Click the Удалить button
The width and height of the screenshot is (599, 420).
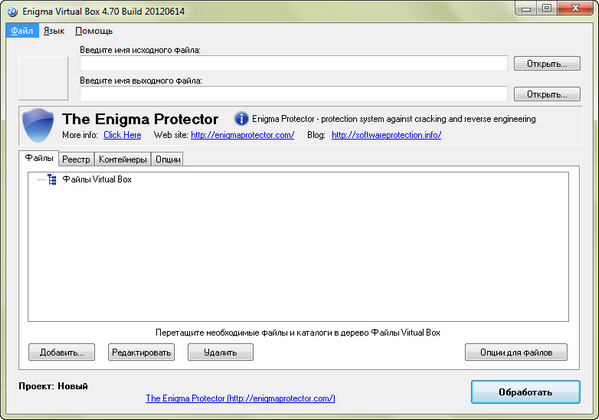220,352
